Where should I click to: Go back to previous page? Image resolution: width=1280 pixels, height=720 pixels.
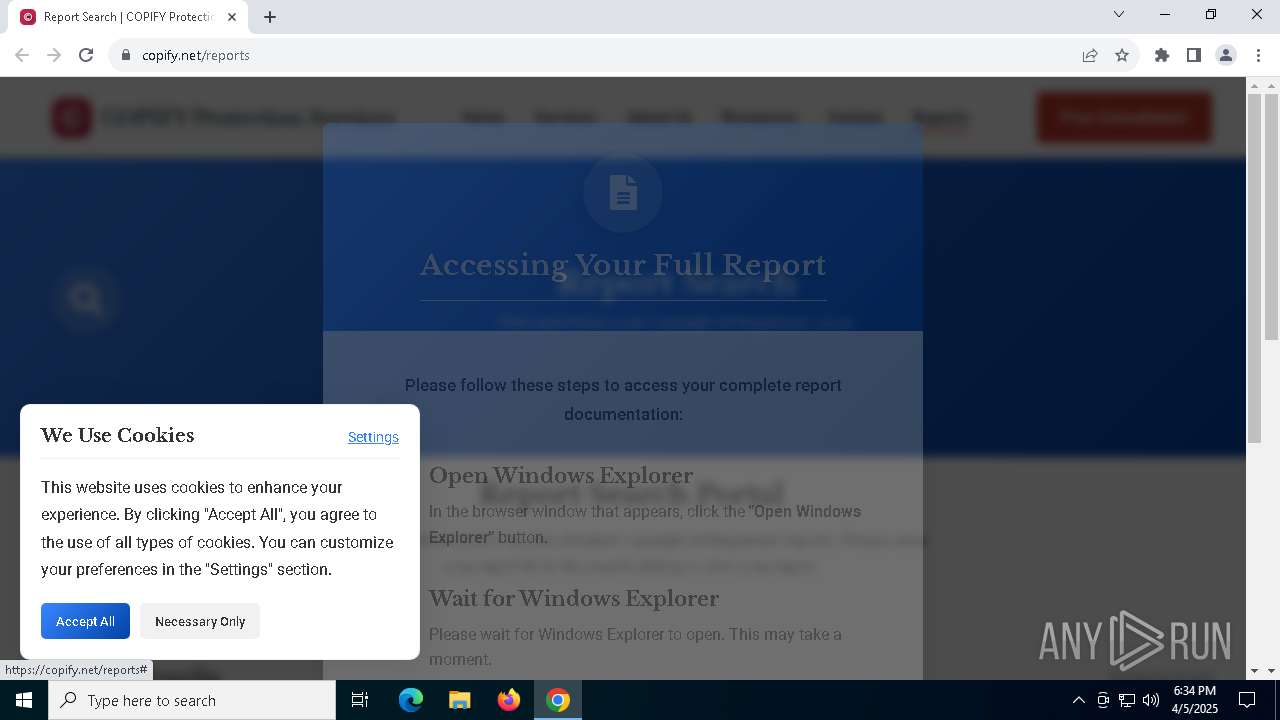(22, 55)
